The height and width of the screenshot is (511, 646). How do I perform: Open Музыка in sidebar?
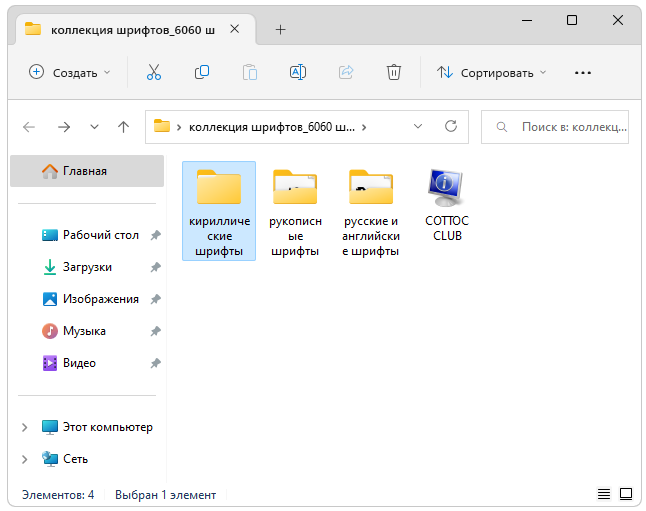[74, 331]
